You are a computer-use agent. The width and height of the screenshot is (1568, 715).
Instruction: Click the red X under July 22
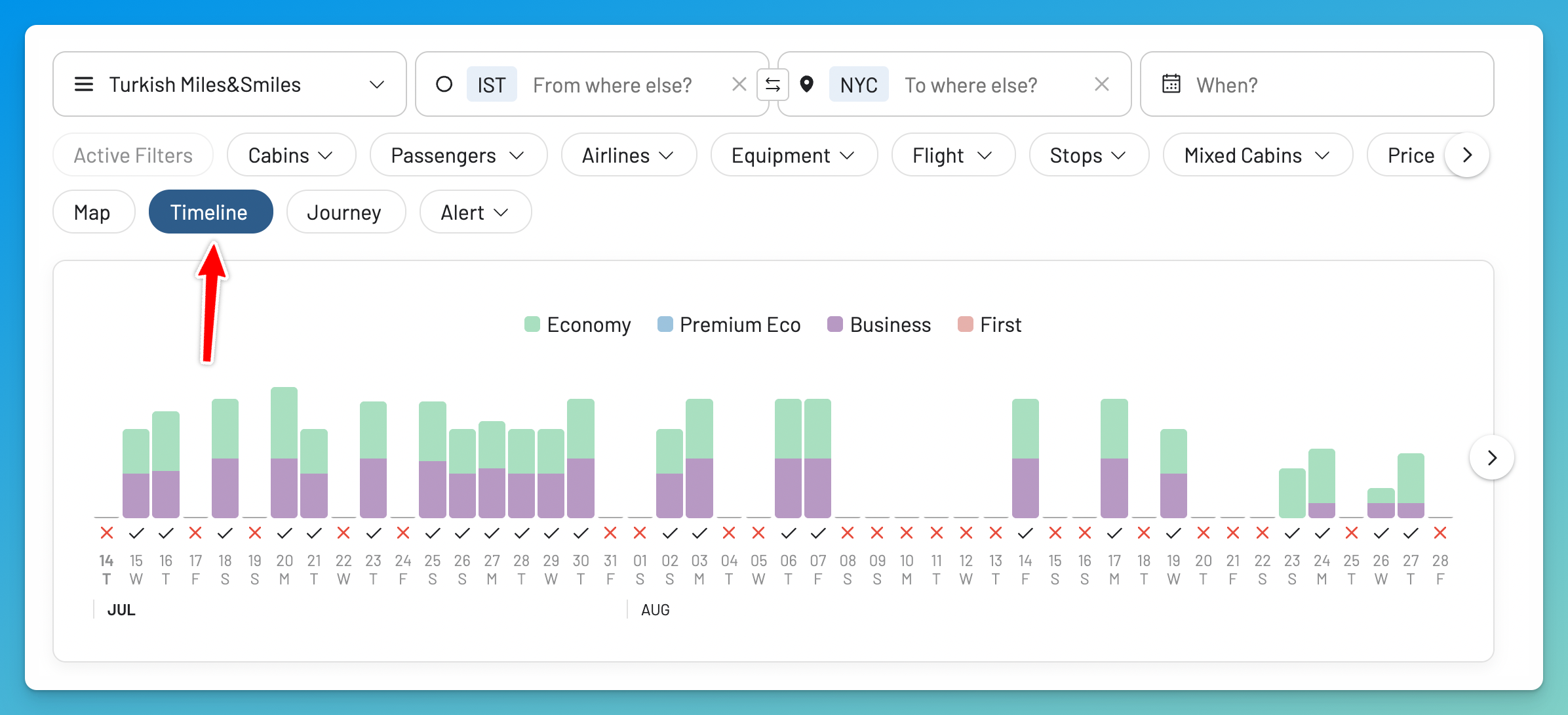point(343,533)
